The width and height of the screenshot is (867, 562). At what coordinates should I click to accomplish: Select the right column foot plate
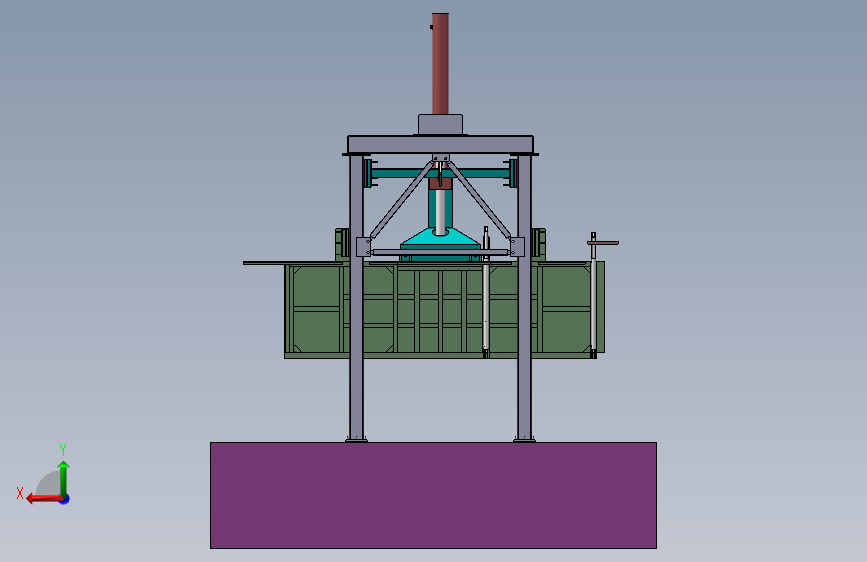coord(524,440)
